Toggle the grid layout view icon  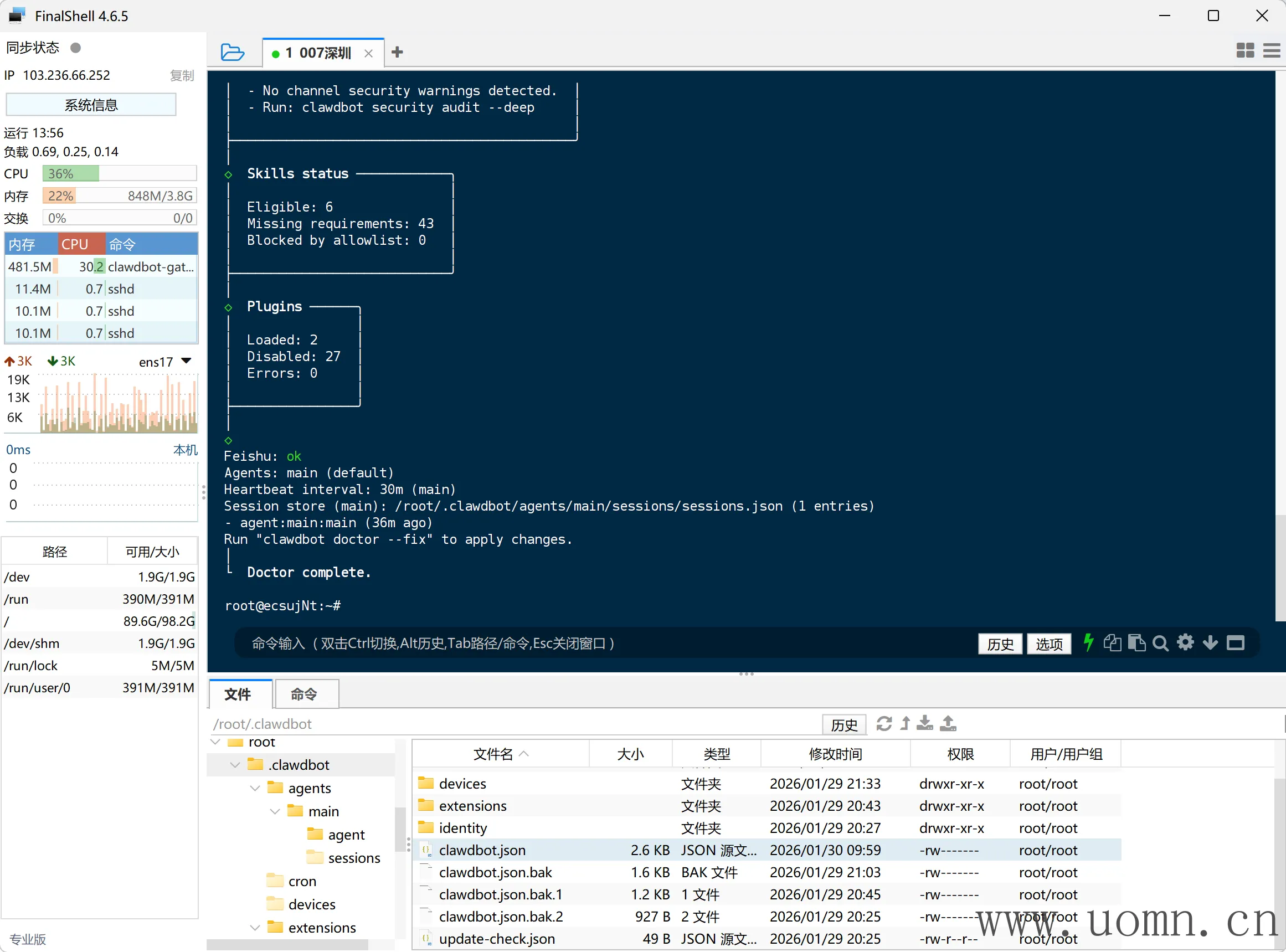[1244, 50]
